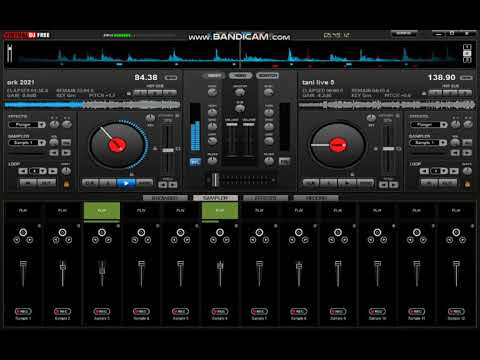Stop the green active PLAY on sample 3

point(102,210)
